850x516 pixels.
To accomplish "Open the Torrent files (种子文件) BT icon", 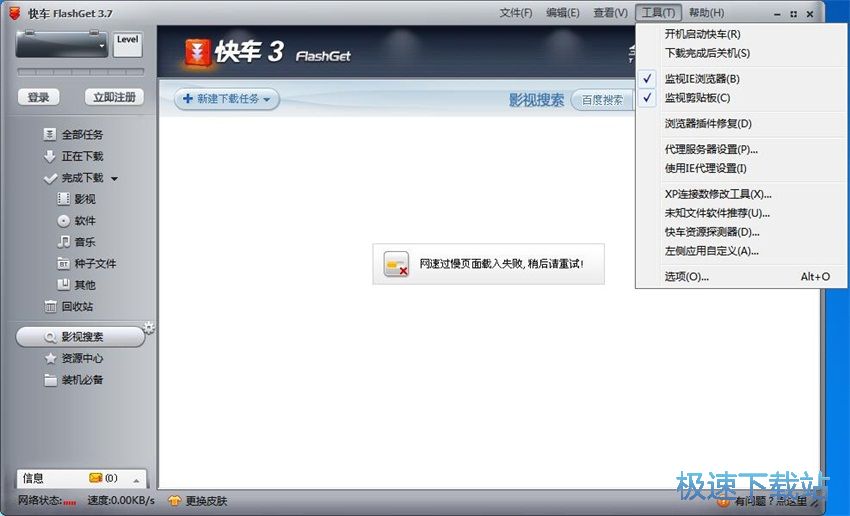I will (63, 263).
